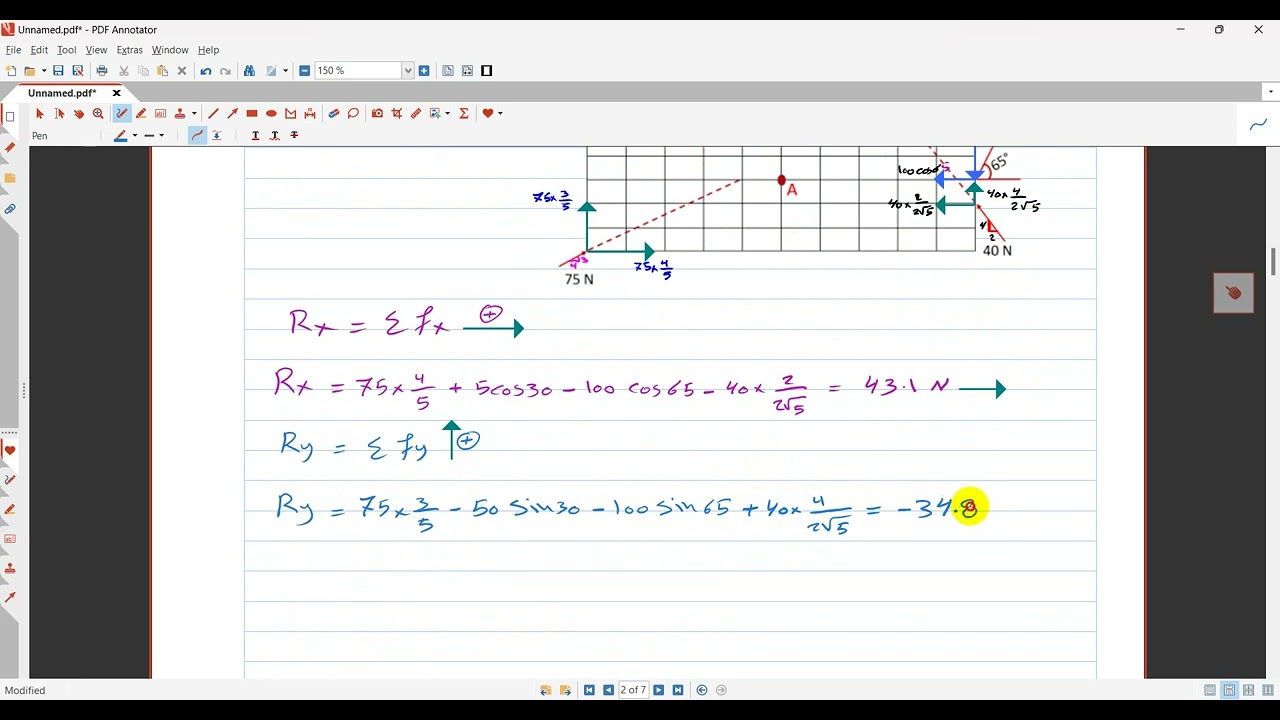This screenshot has width=1280, height=720.
Task: Toggle strikethrough markup style
Action: click(294, 135)
